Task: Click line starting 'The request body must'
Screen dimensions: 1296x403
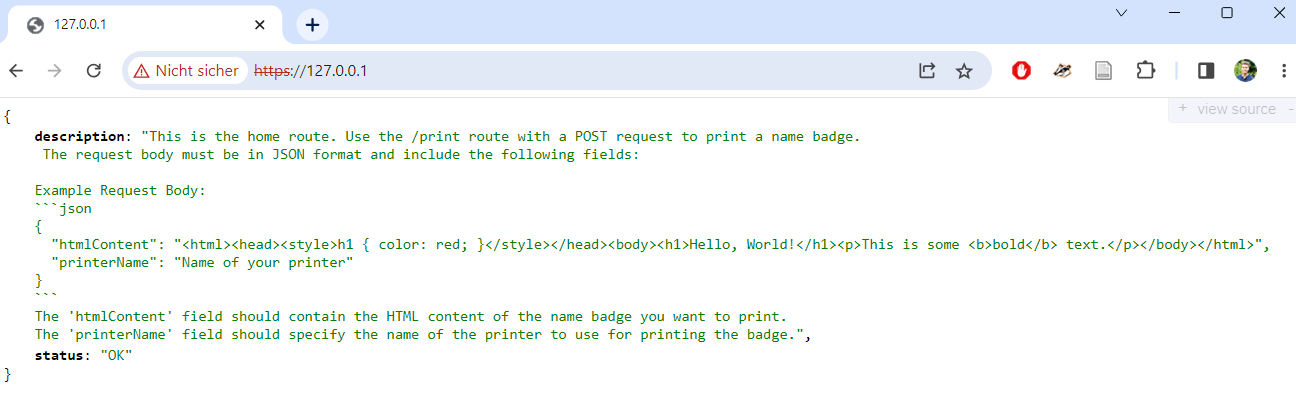Action: [x=340, y=155]
